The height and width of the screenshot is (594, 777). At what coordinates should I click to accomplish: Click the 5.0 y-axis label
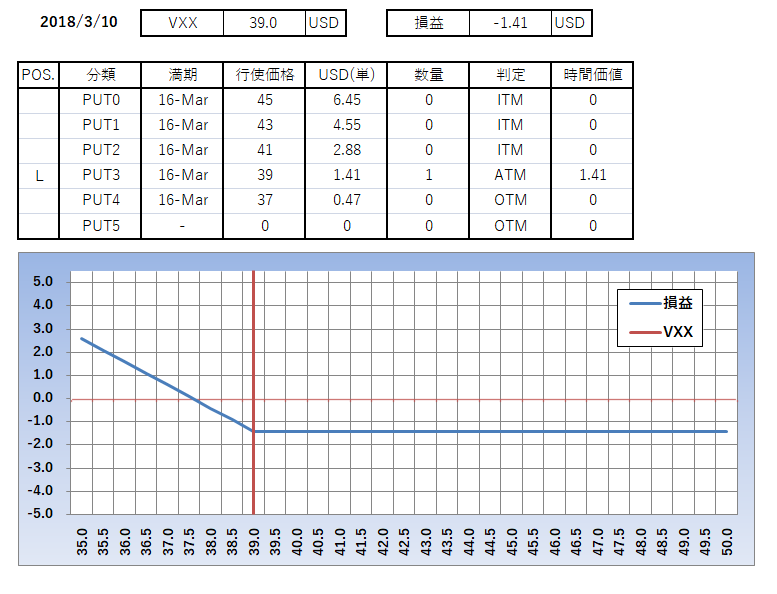click(x=43, y=282)
